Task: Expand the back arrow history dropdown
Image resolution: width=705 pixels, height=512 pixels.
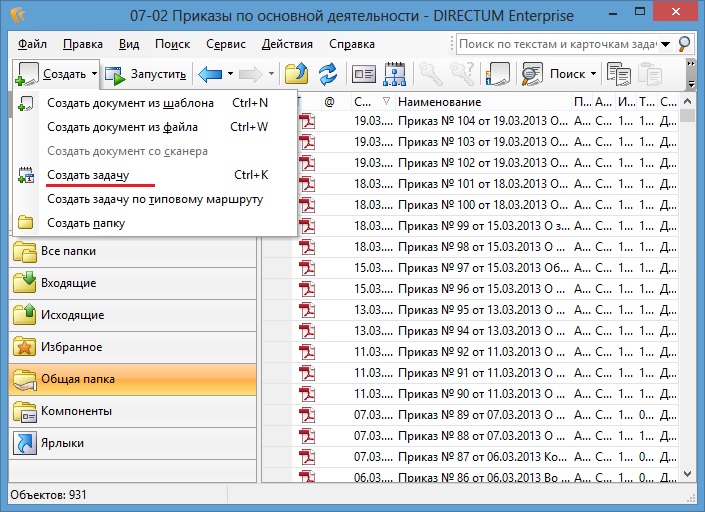Action: click(x=230, y=74)
